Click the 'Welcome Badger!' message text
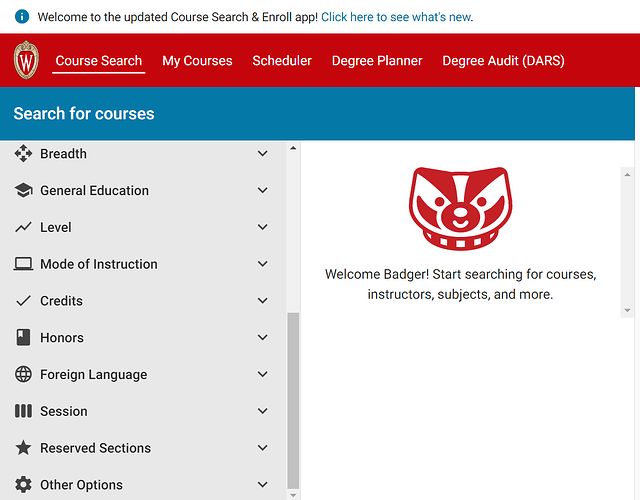 [460, 284]
